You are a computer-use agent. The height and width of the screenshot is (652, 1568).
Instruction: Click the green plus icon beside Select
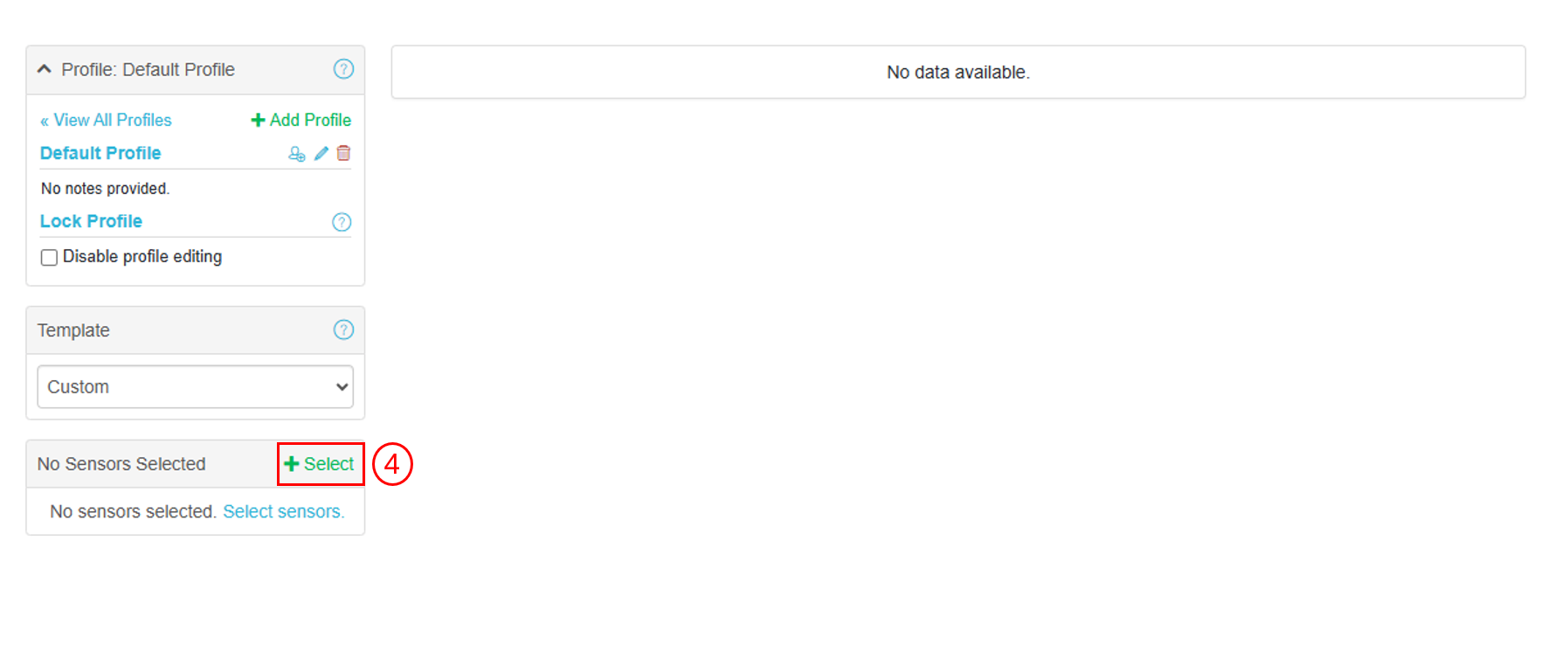coord(292,464)
